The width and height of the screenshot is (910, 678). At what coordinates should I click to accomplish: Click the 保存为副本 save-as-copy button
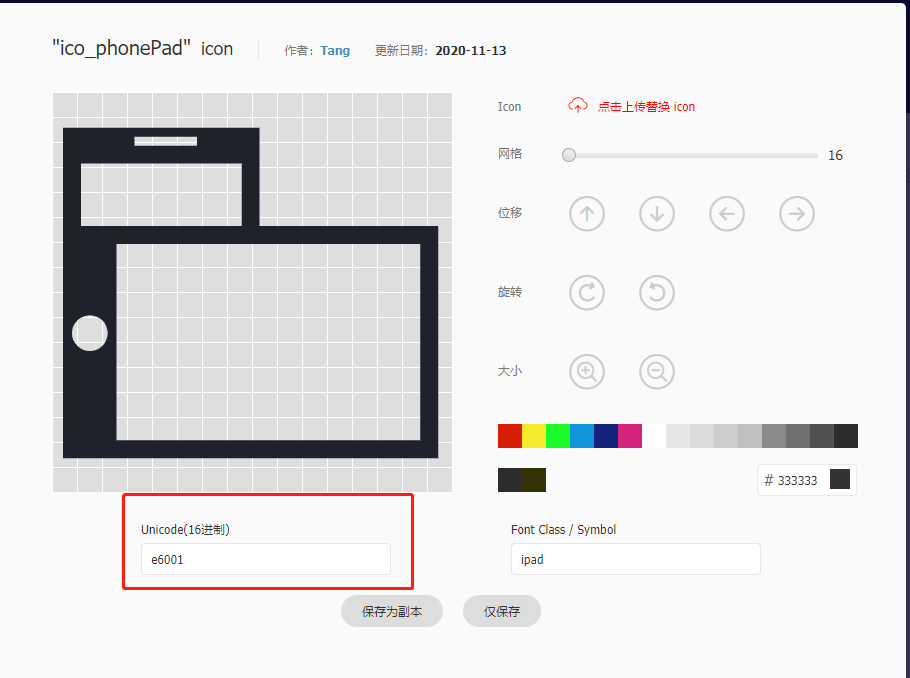tap(391, 611)
